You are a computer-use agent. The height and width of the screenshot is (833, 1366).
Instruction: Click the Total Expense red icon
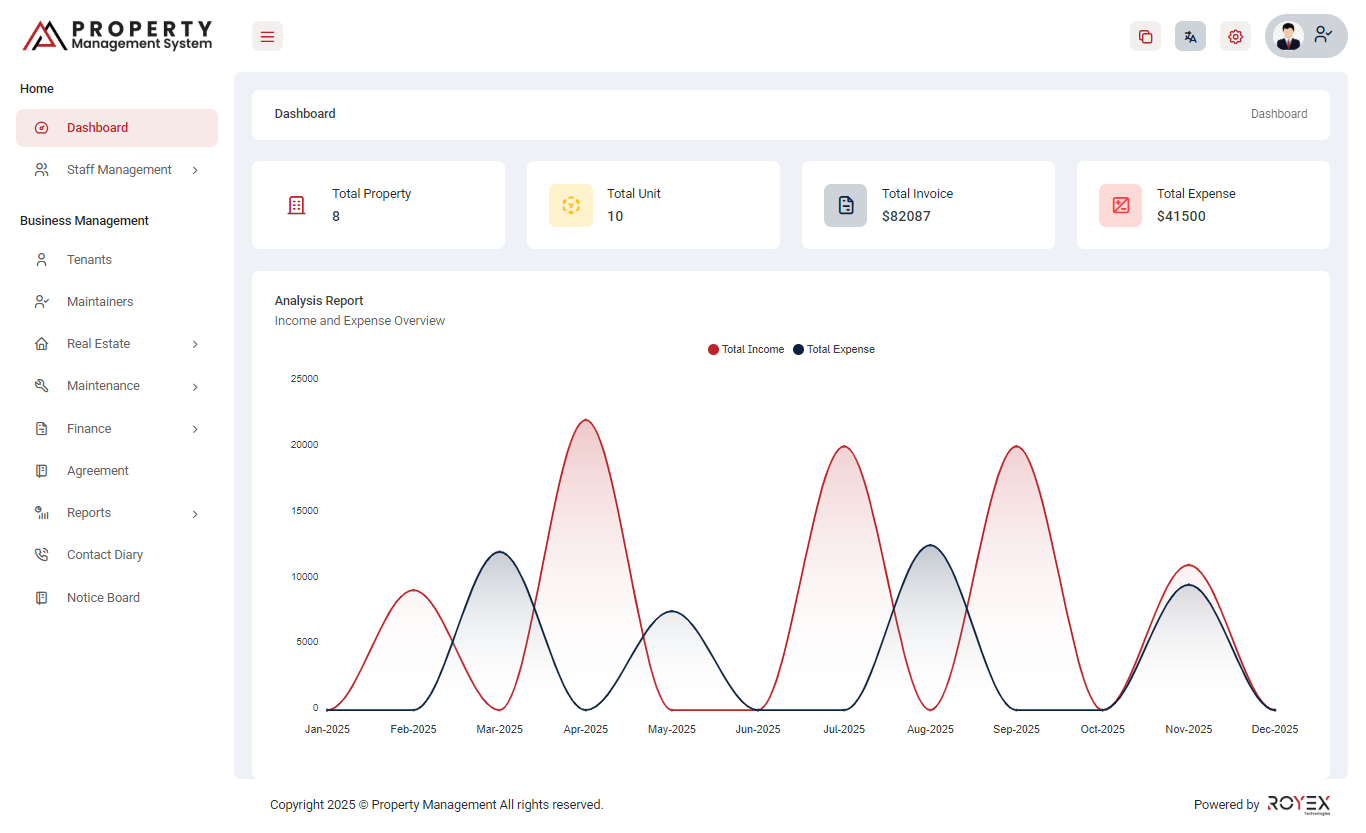1121,205
